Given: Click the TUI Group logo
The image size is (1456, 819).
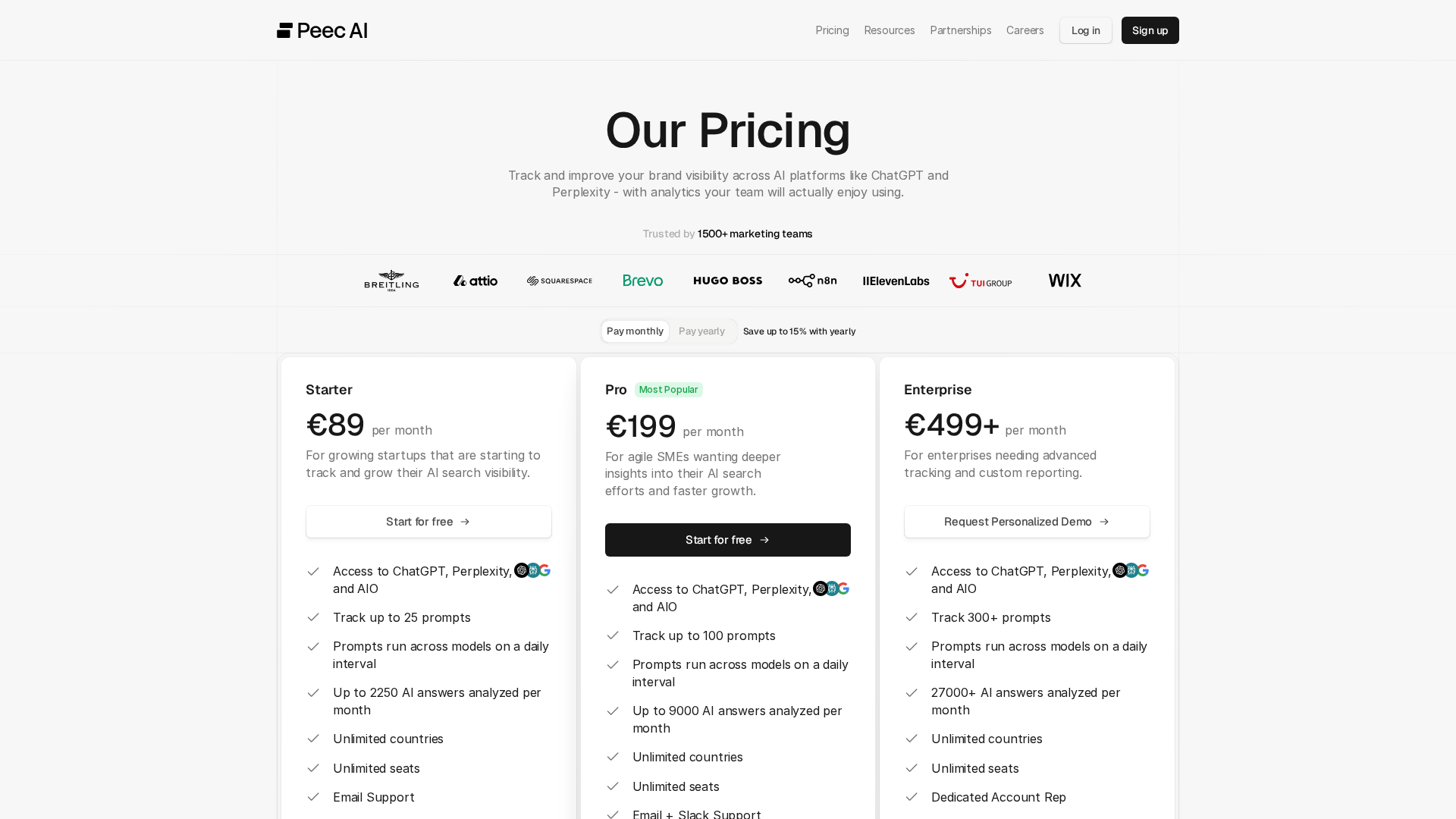Looking at the screenshot, I should pyautogui.click(x=981, y=281).
